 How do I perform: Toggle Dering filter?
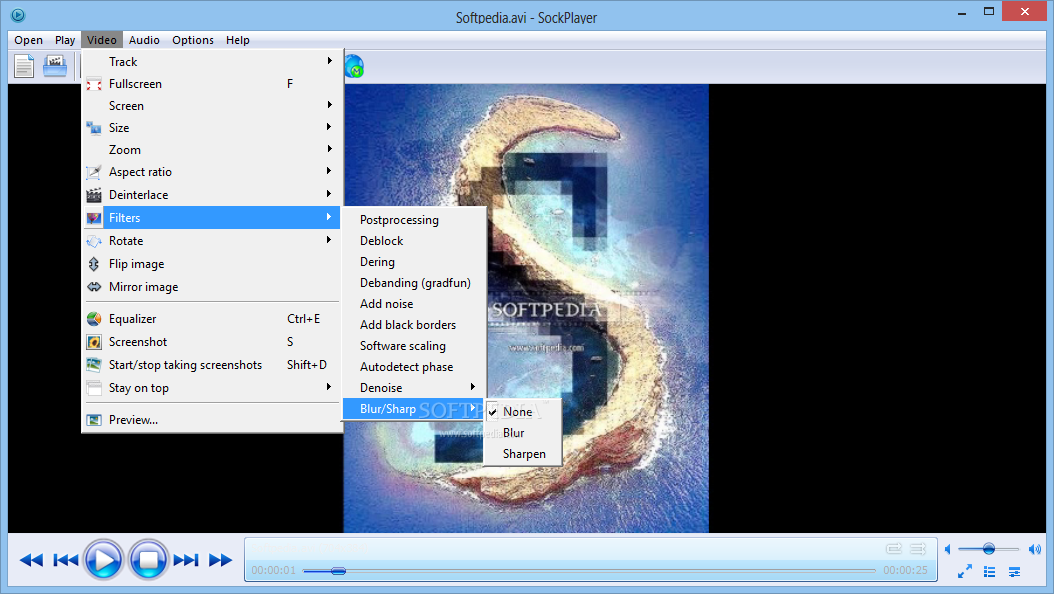tap(413, 262)
